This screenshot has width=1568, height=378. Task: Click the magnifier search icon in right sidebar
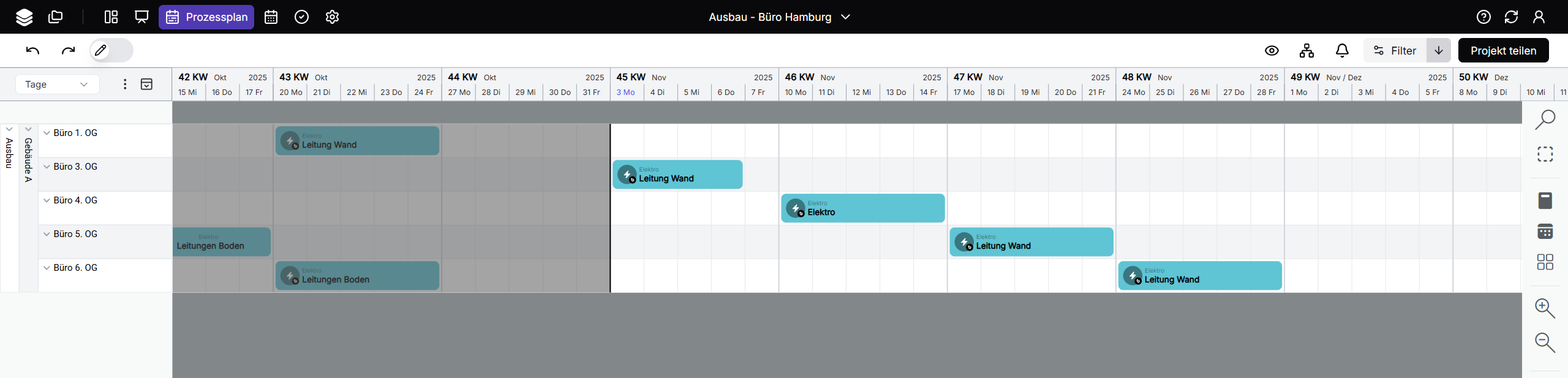[x=1545, y=119]
